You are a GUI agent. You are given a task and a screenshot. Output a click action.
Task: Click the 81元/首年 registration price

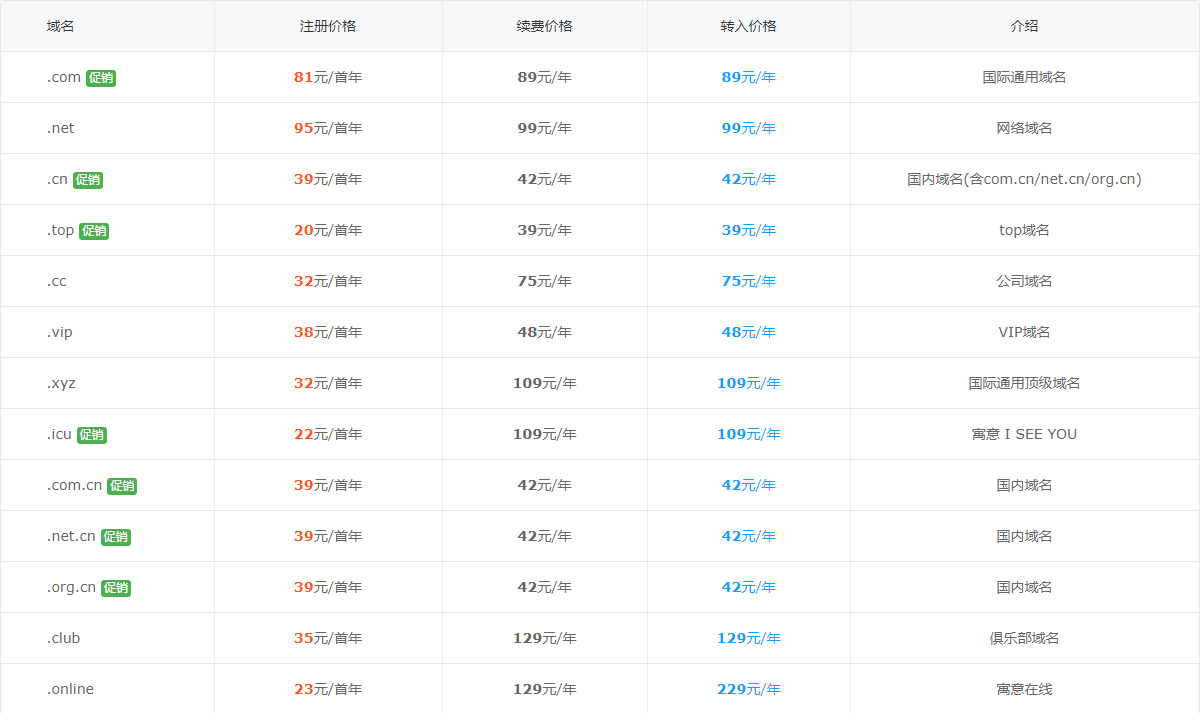[328, 77]
